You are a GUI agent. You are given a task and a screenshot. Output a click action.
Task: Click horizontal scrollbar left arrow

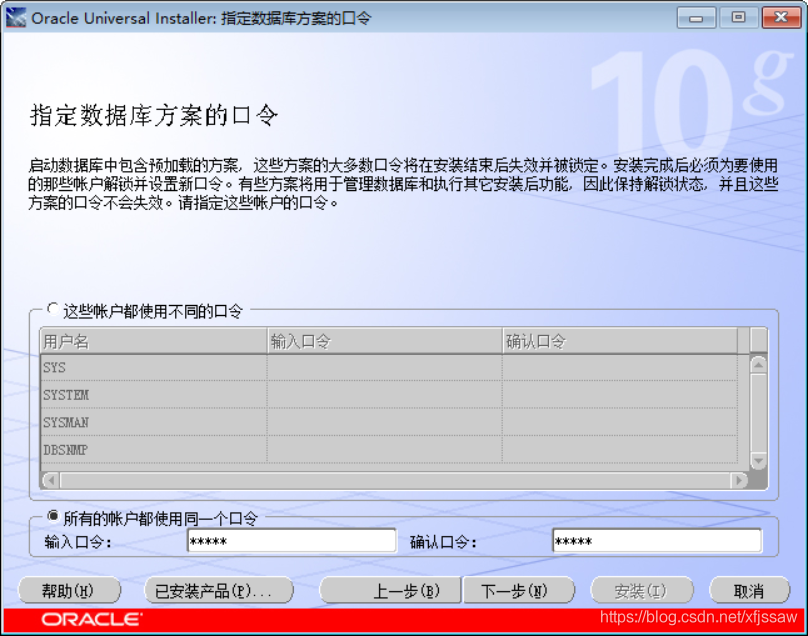point(50,480)
